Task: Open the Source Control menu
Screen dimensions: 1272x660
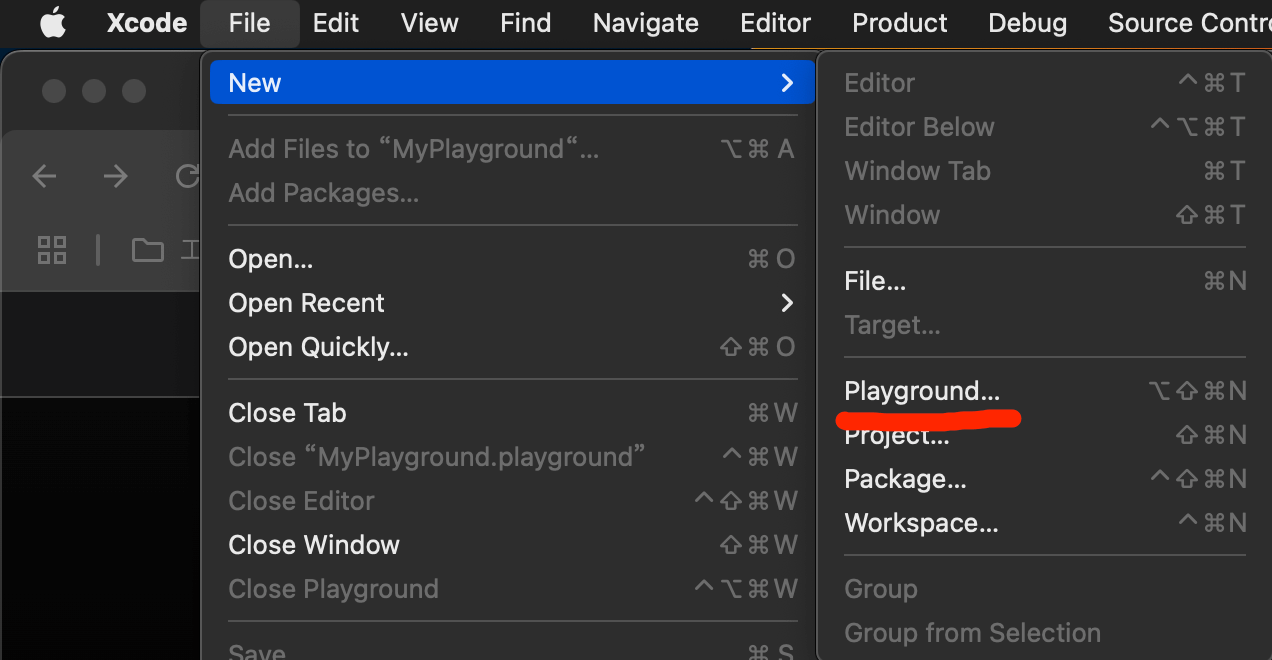Action: tap(1190, 22)
